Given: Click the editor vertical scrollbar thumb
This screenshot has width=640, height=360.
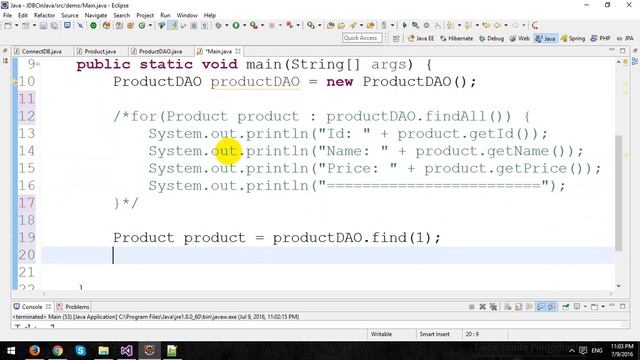Looking at the screenshot, I should coord(618,193).
